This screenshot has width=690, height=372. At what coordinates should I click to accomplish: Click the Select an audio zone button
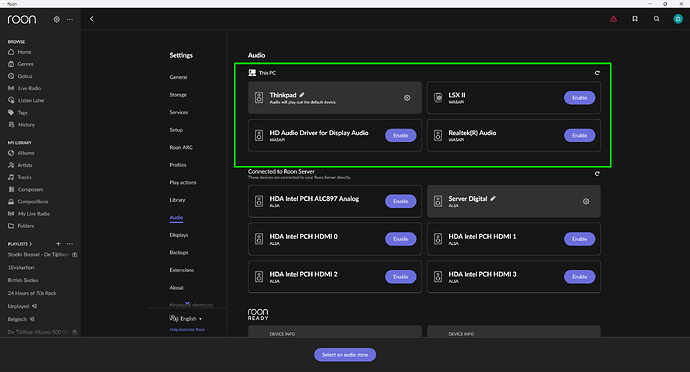345,355
